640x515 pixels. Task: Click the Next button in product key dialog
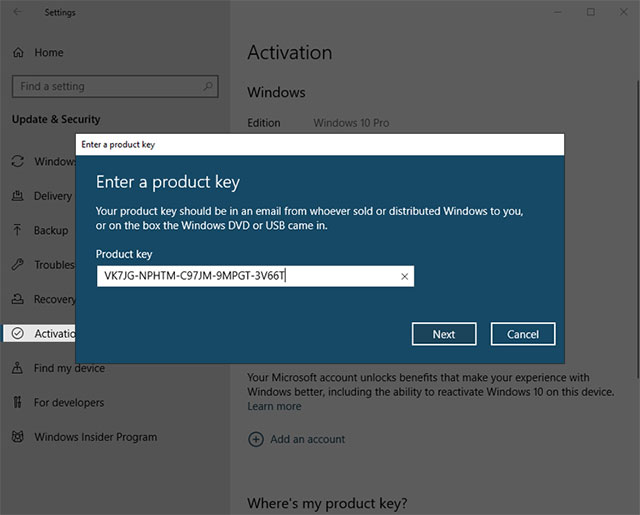tap(444, 334)
